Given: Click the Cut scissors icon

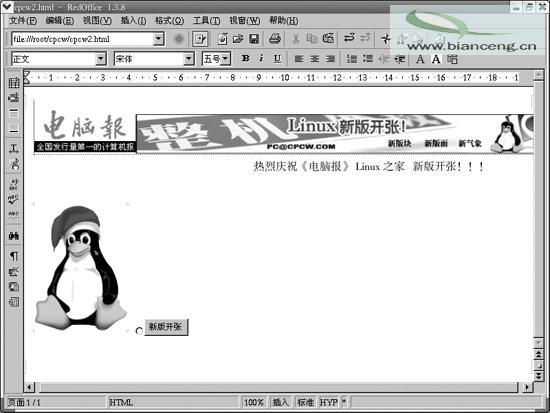Looking at the screenshot, I should 296,38.
